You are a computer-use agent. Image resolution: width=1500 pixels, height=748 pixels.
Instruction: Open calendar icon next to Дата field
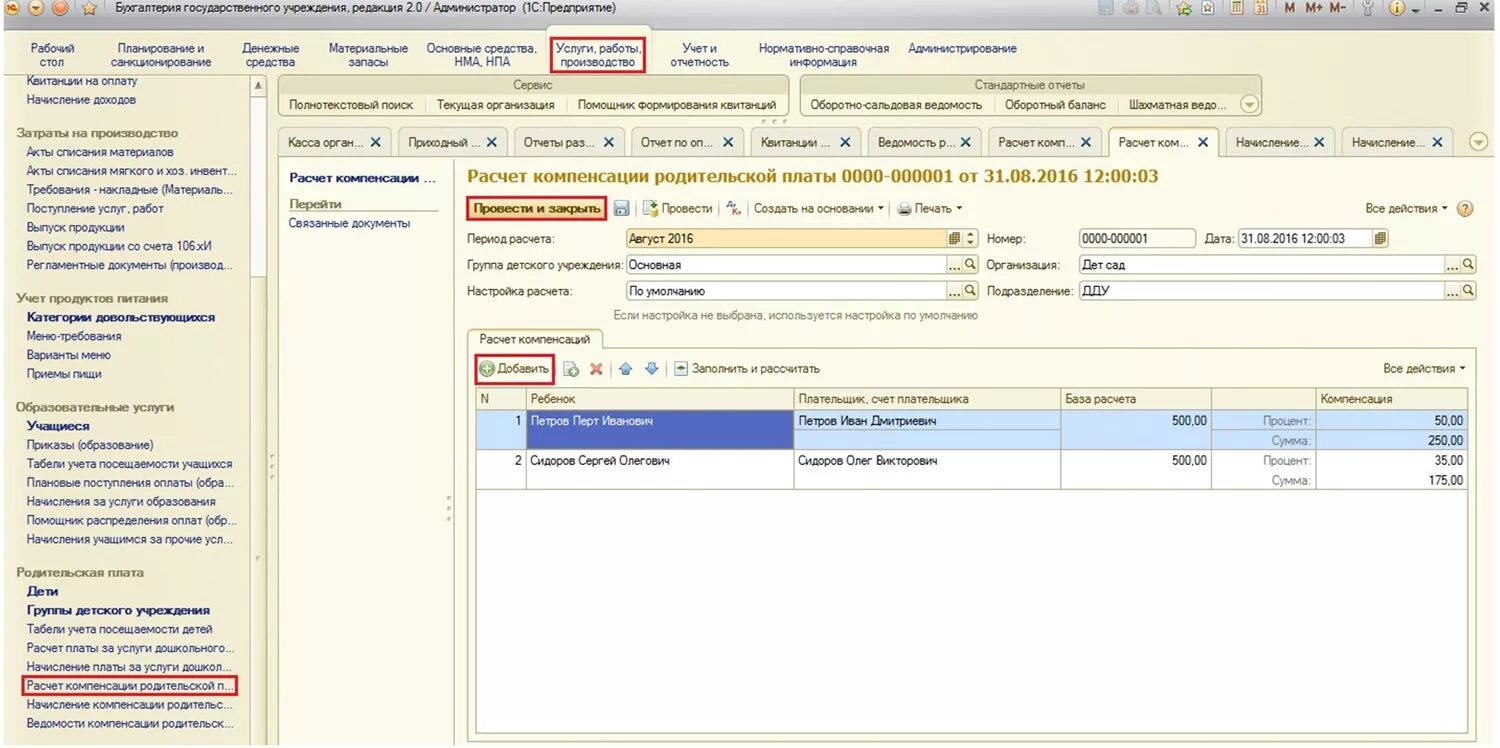(x=1380, y=239)
